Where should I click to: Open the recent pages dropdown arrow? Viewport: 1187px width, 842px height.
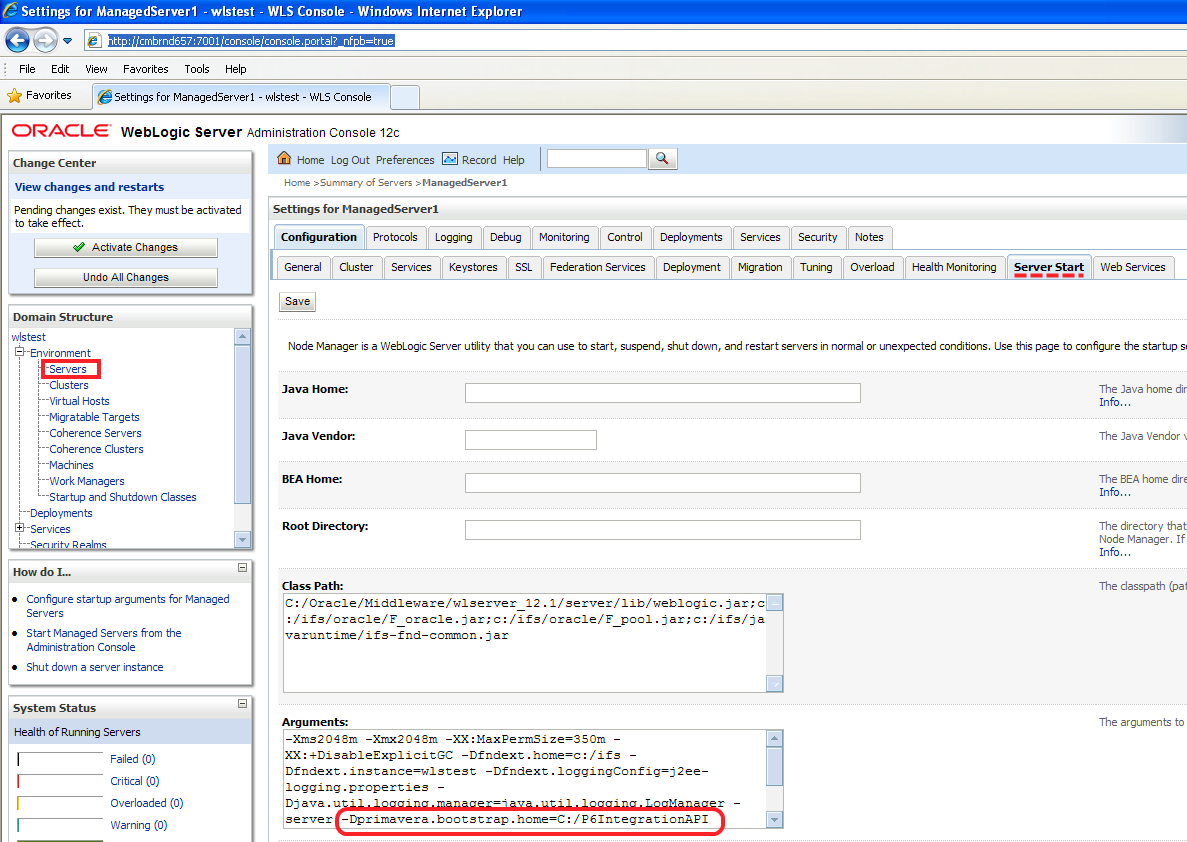click(x=67, y=41)
